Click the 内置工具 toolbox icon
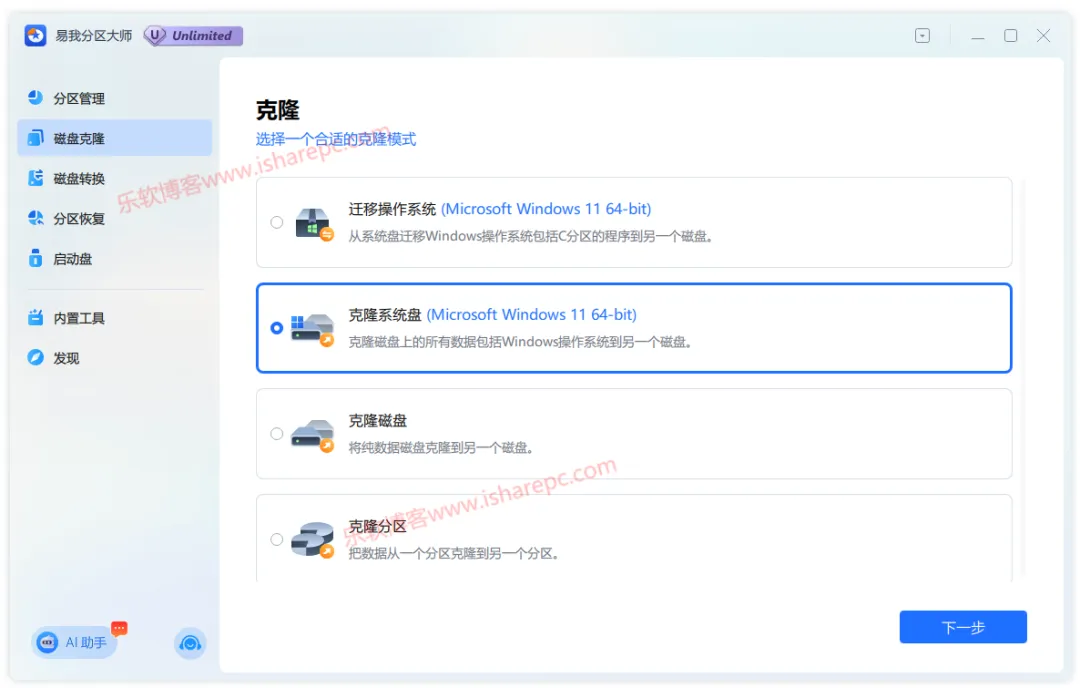 35,317
